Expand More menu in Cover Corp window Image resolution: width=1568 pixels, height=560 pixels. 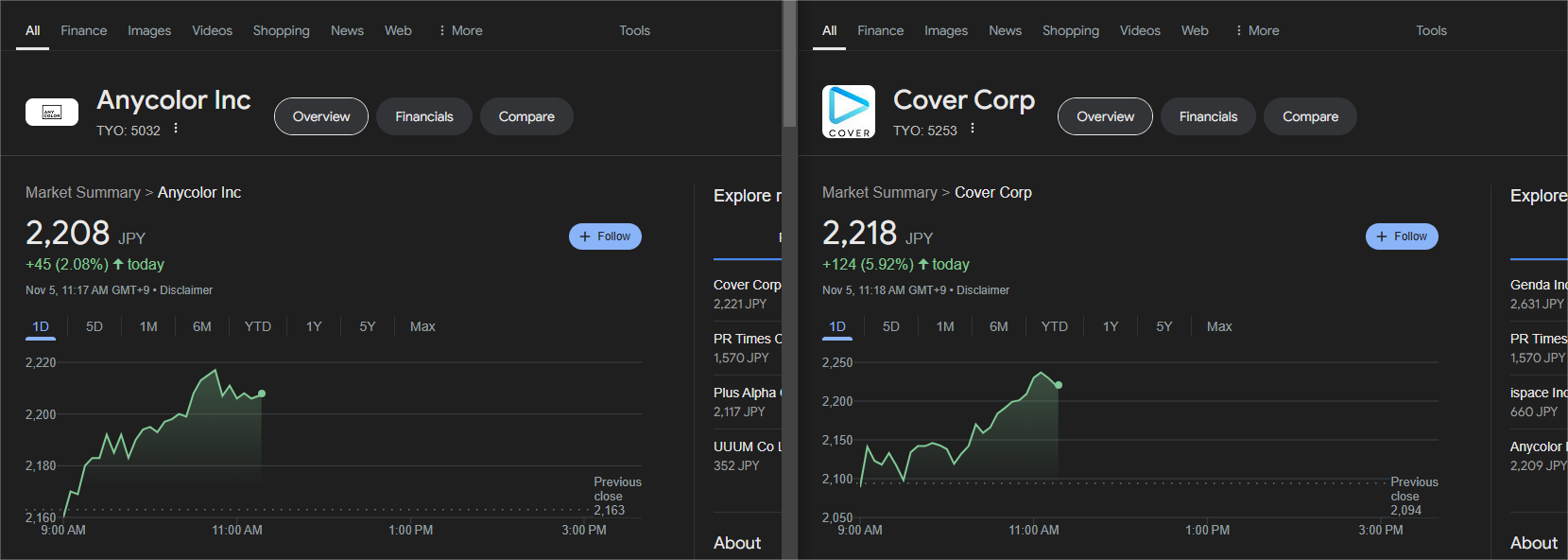pos(1257,30)
